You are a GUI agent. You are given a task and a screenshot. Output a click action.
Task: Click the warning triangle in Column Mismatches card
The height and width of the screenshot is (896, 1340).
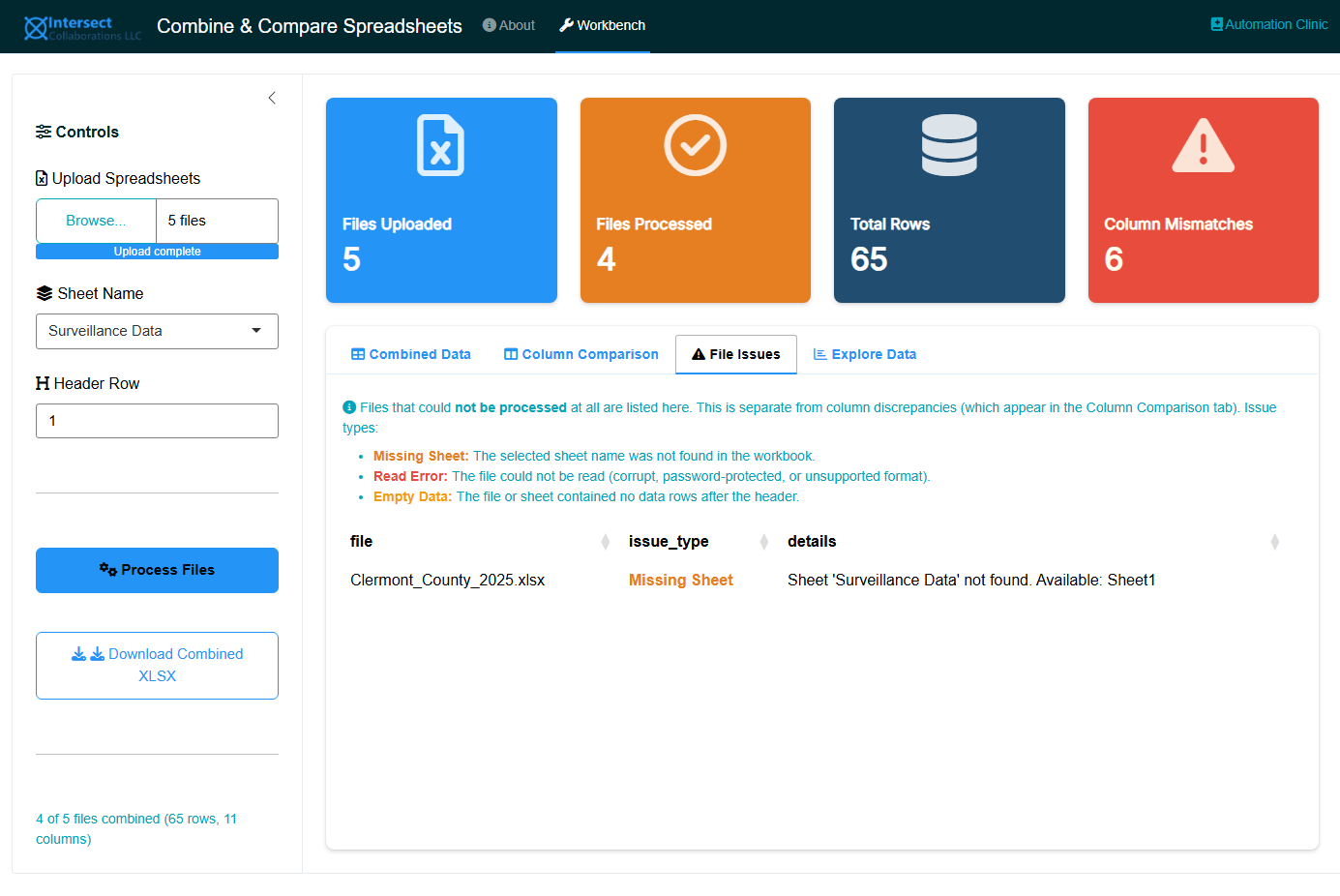click(x=1203, y=146)
